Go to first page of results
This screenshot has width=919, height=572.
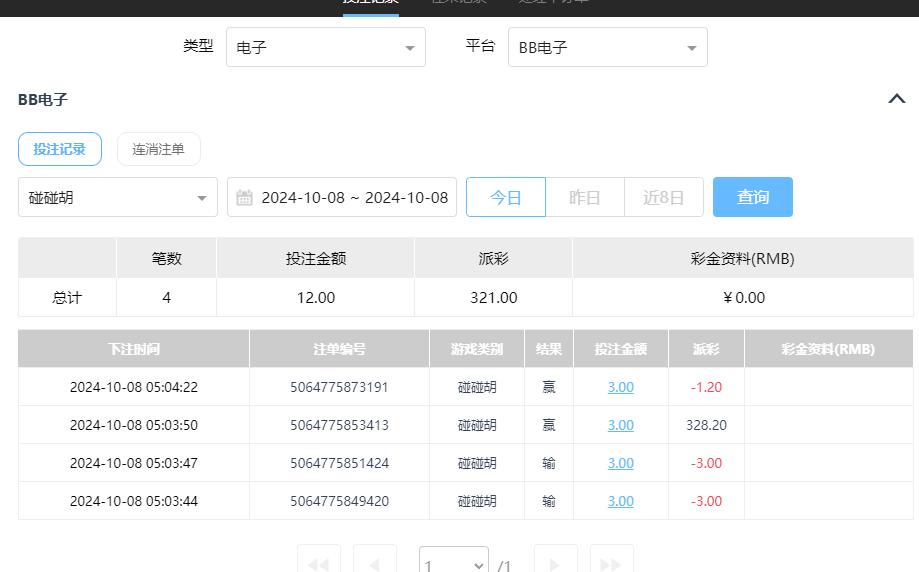tap(318, 562)
